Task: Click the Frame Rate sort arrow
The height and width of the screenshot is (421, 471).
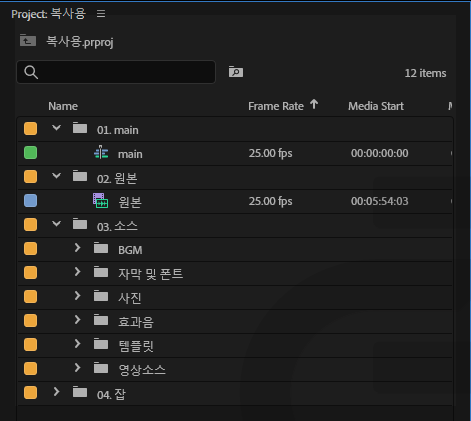Action: 314,105
